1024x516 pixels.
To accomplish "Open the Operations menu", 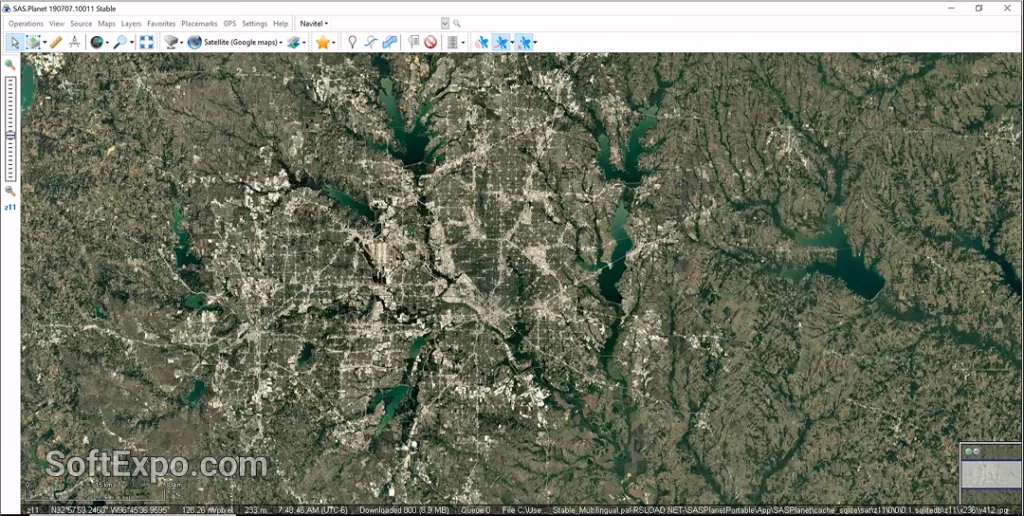I will [26, 23].
